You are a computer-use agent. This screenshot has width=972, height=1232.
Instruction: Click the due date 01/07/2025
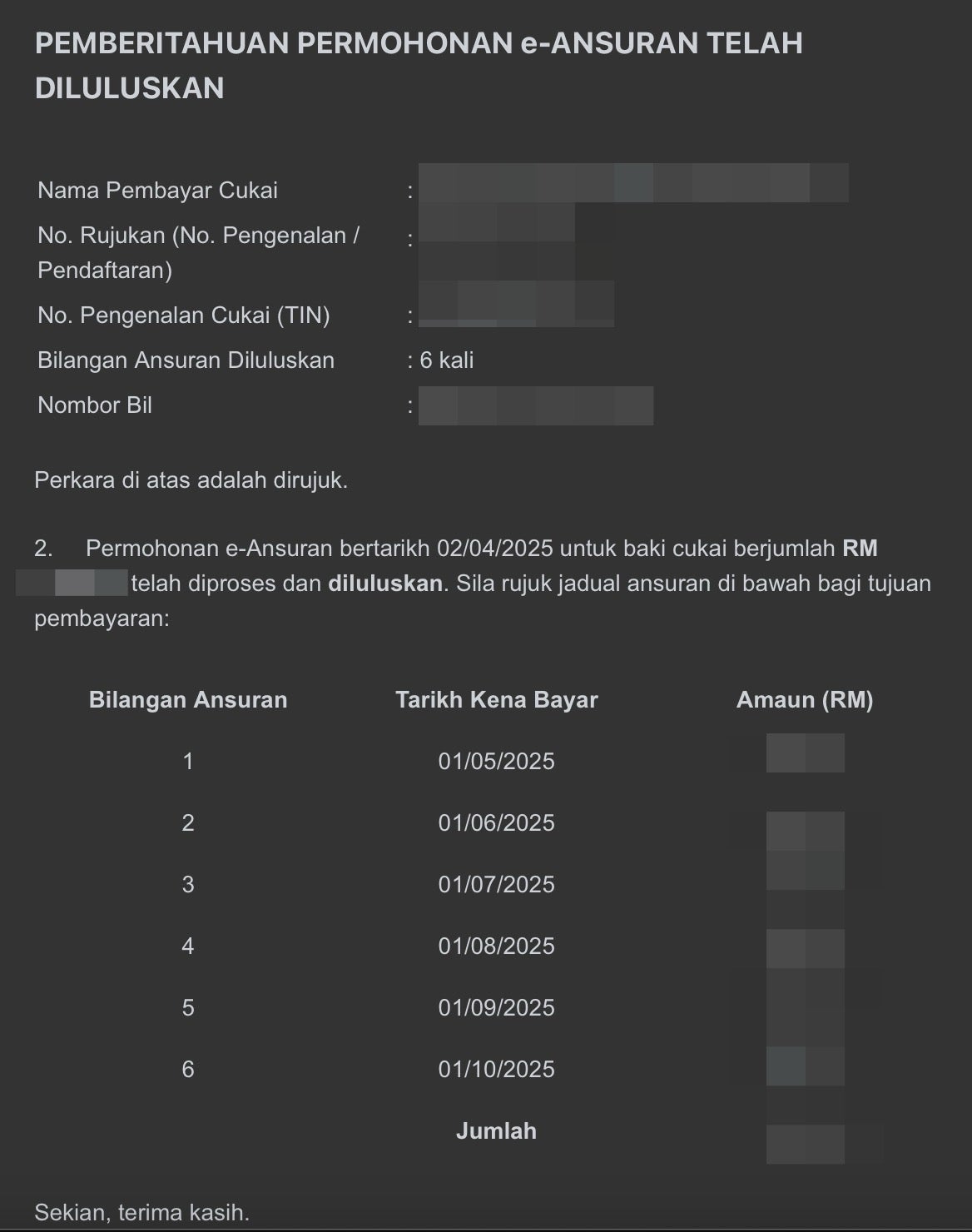497,885
